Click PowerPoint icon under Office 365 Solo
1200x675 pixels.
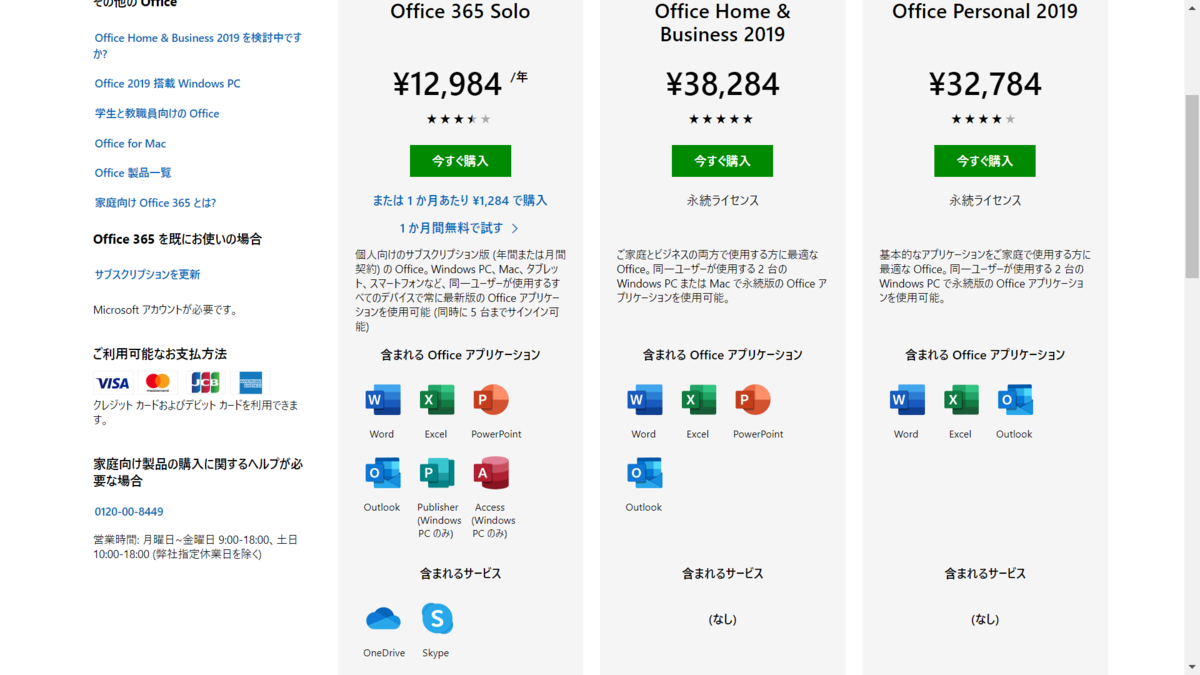coord(491,400)
